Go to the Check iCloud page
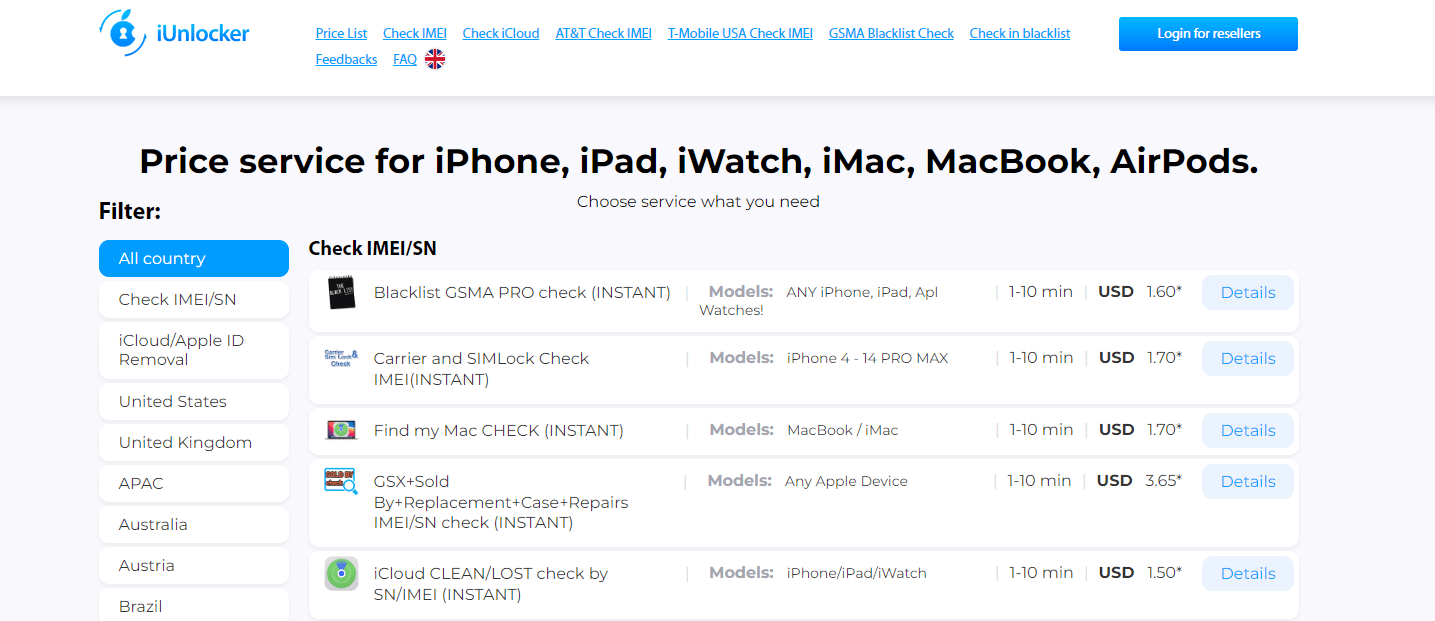The height and width of the screenshot is (621, 1435). 501,33
